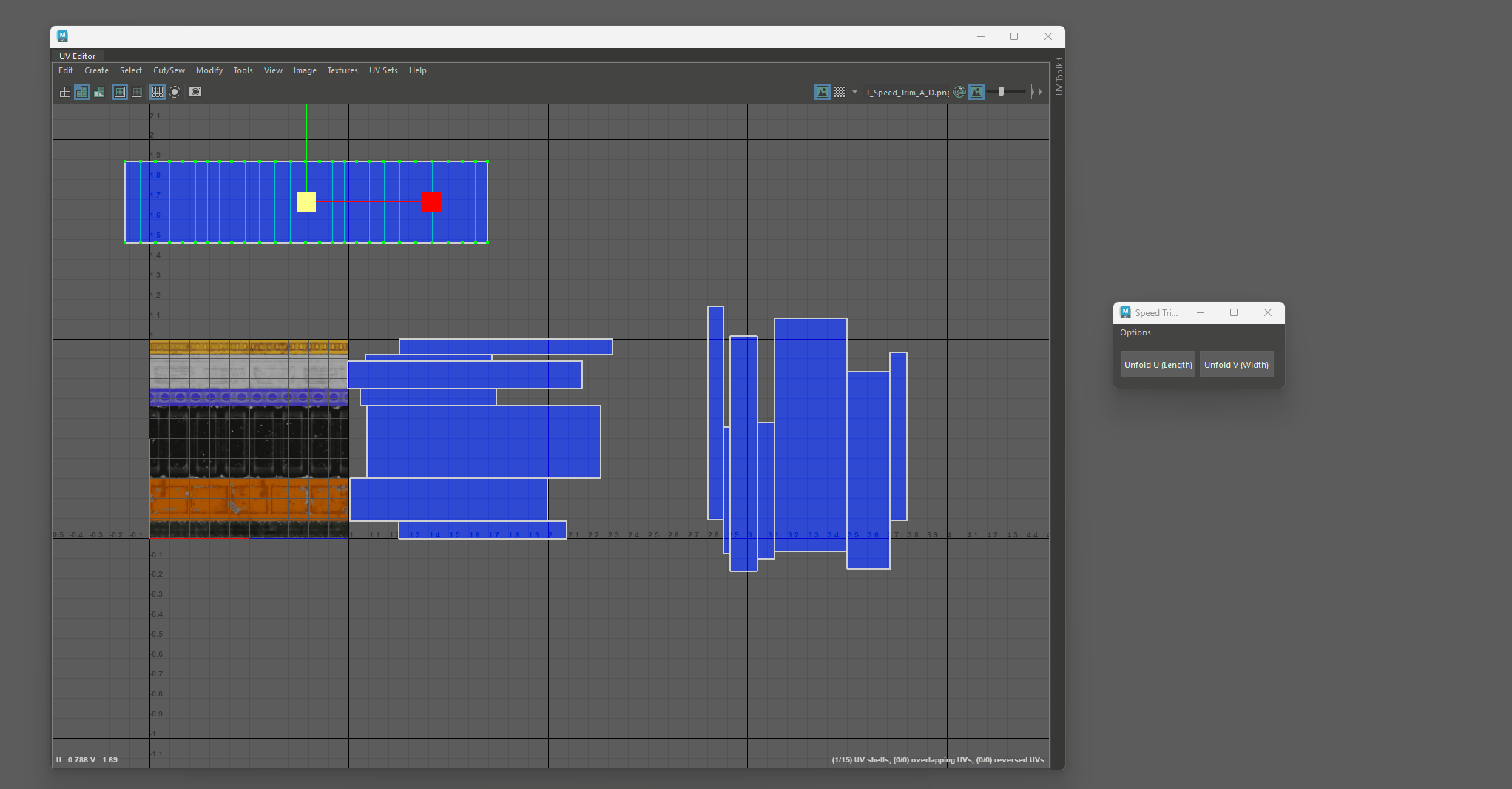Click the U V coordinate readout
Viewport: 1512px width, 789px height.
[x=87, y=759]
